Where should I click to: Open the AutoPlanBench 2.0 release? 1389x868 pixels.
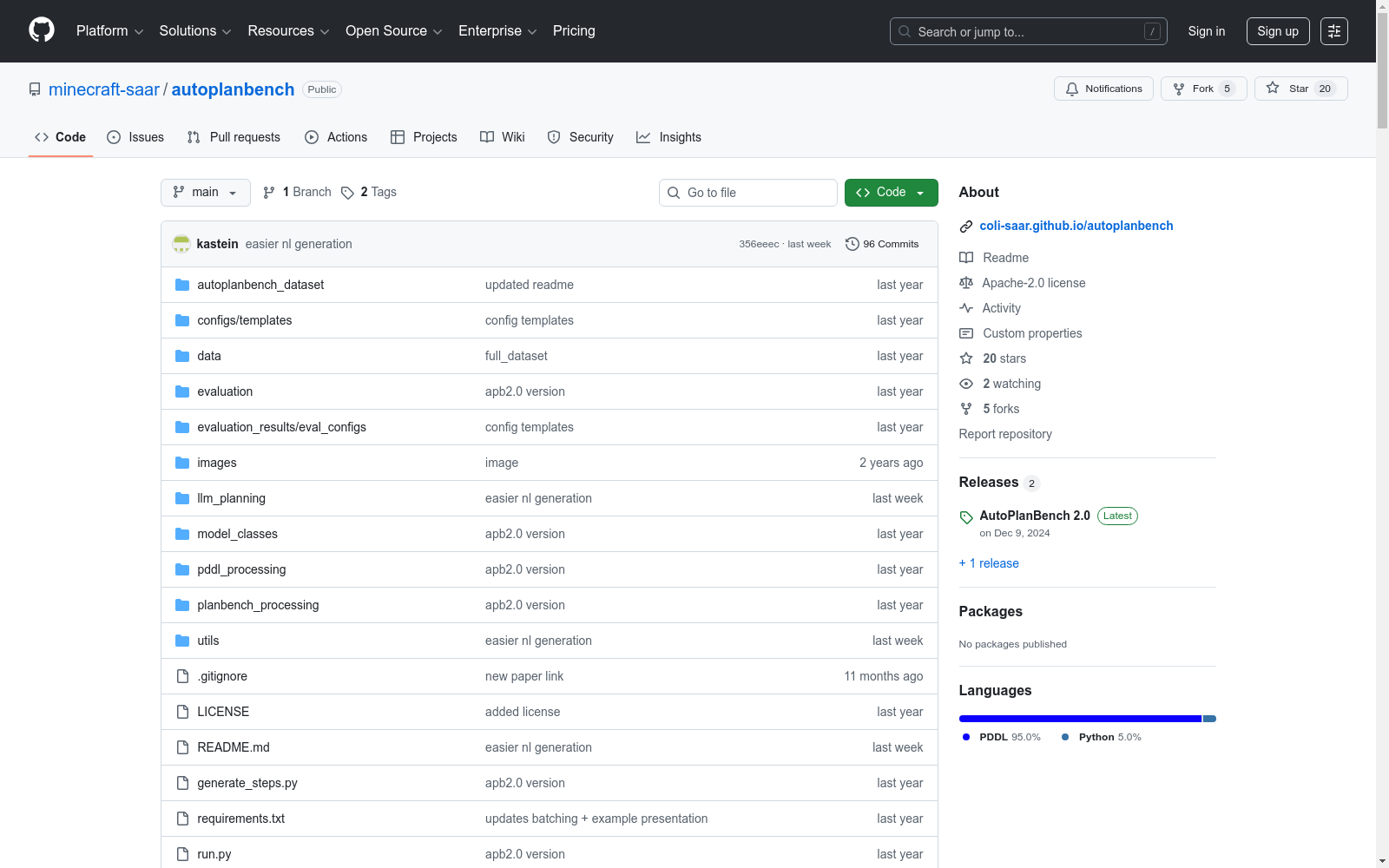[1035, 516]
